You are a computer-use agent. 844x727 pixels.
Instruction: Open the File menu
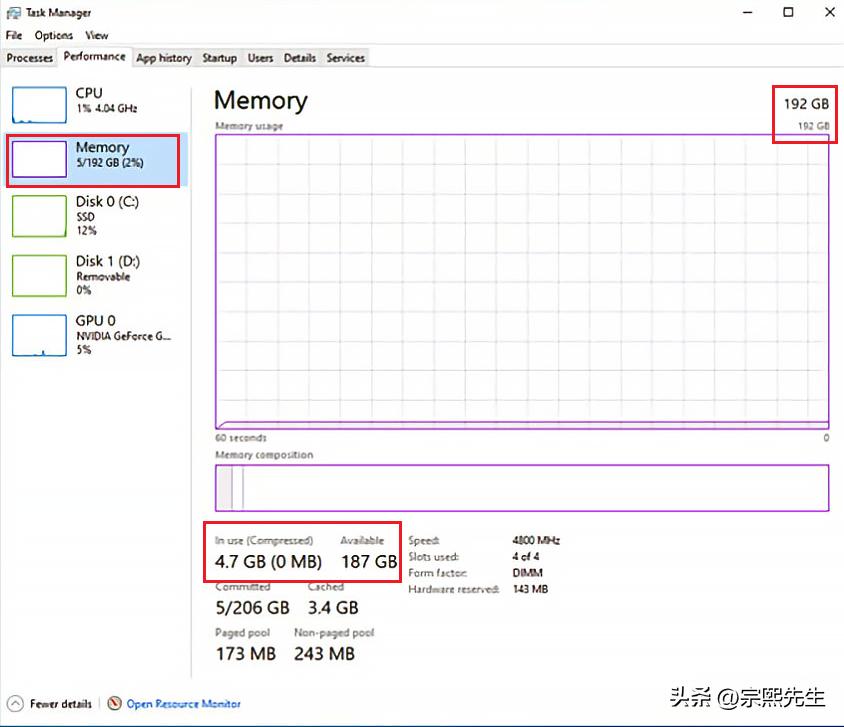click(x=14, y=35)
